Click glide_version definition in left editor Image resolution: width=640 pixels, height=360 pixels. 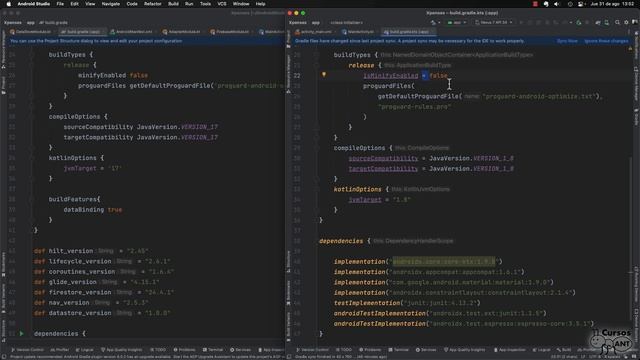pos(73,282)
